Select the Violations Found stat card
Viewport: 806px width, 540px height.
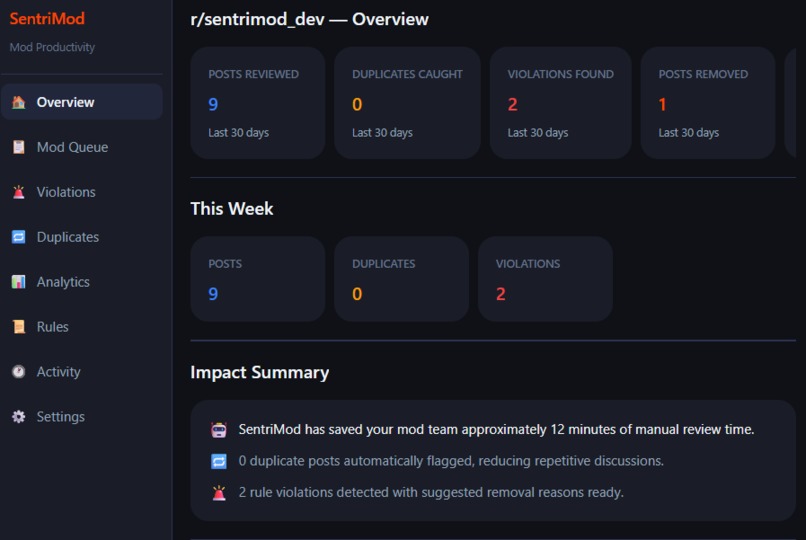[x=560, y=103]
